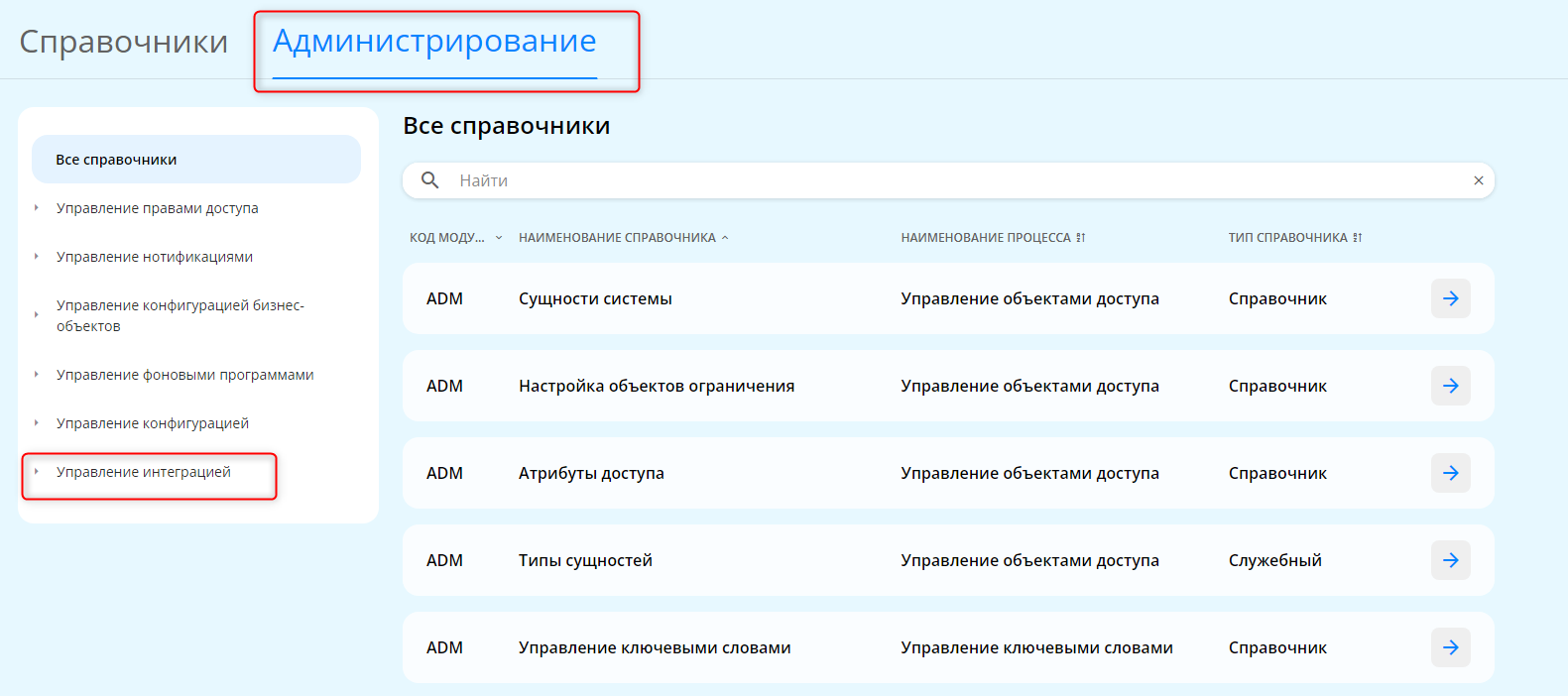This screenshot has width=1568, height=696.
Task: Open Управление ключевыми словами row arrow
Action: 1451,647
